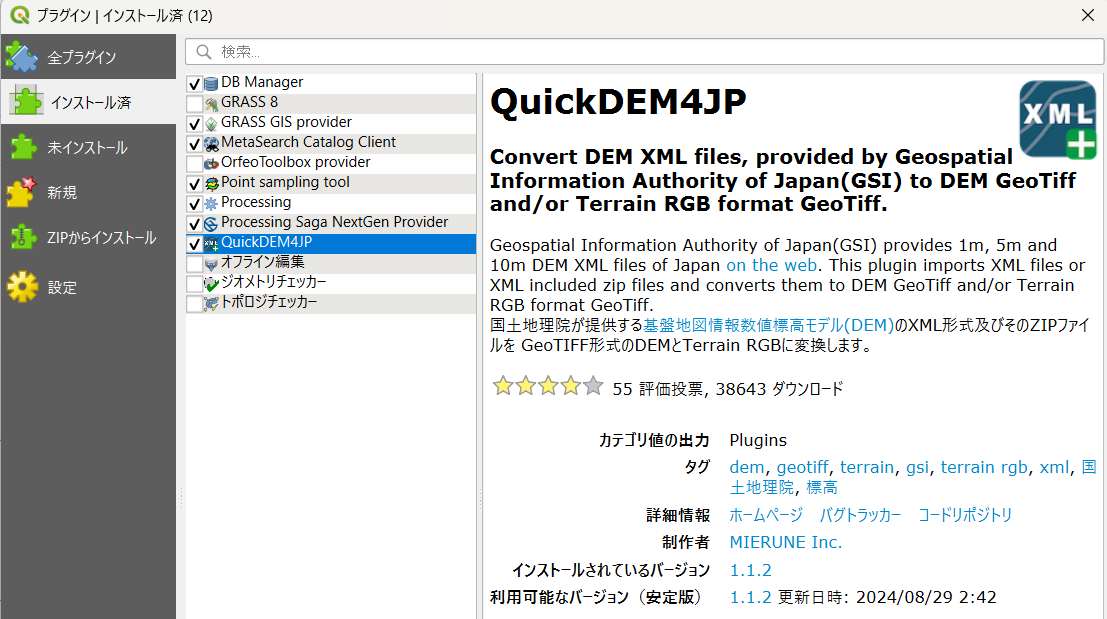Enable OrfeoToolbox provider checkbox
The width and height of the screenshot is (1107, 619).
point(195,164)
